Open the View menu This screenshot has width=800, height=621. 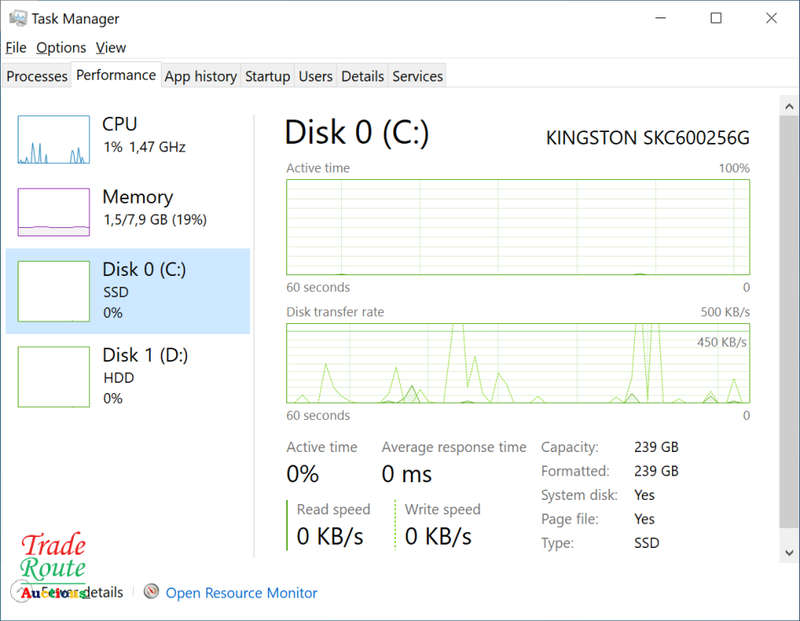pos(111,47)
